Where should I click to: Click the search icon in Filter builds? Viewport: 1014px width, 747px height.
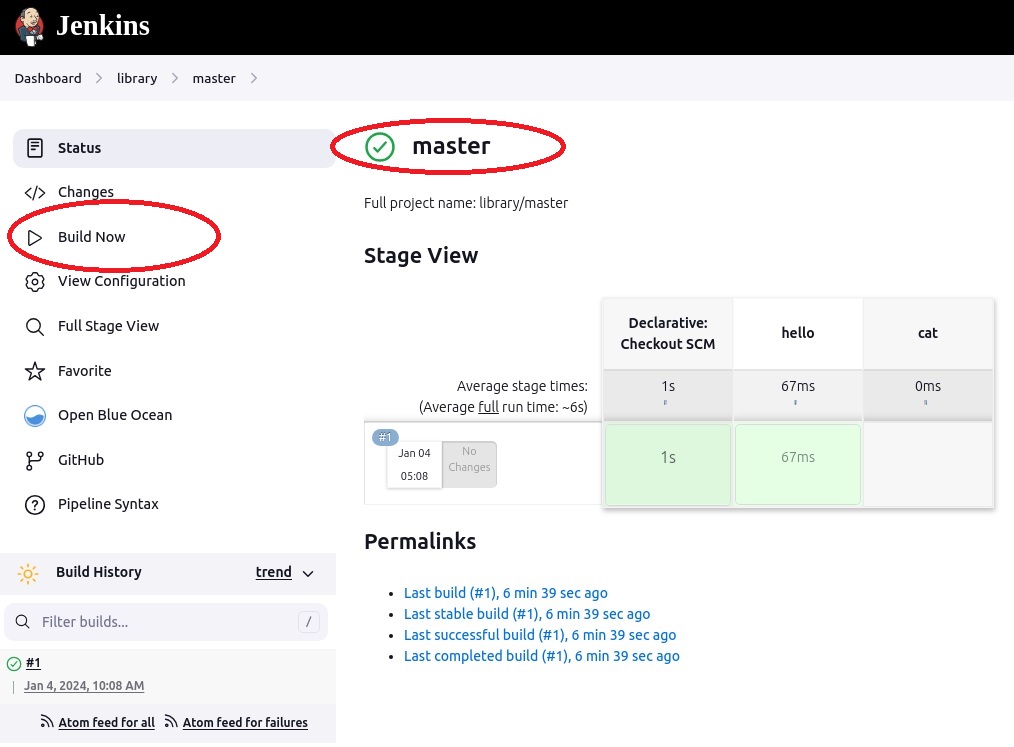23,622
